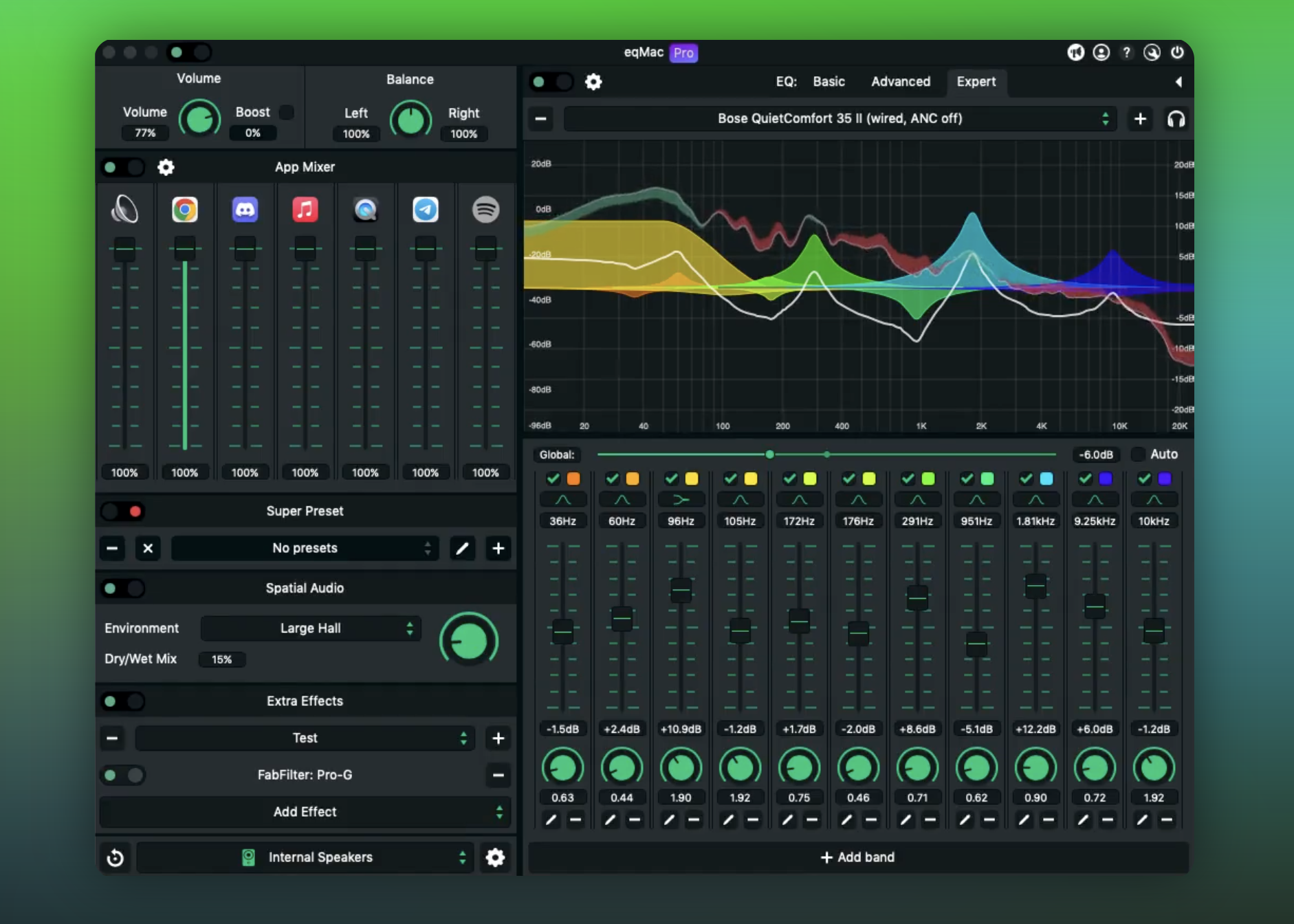The image size is (1294, 924).
Task: Change filter type of the 96Hz band
Action: coord(681,500)
